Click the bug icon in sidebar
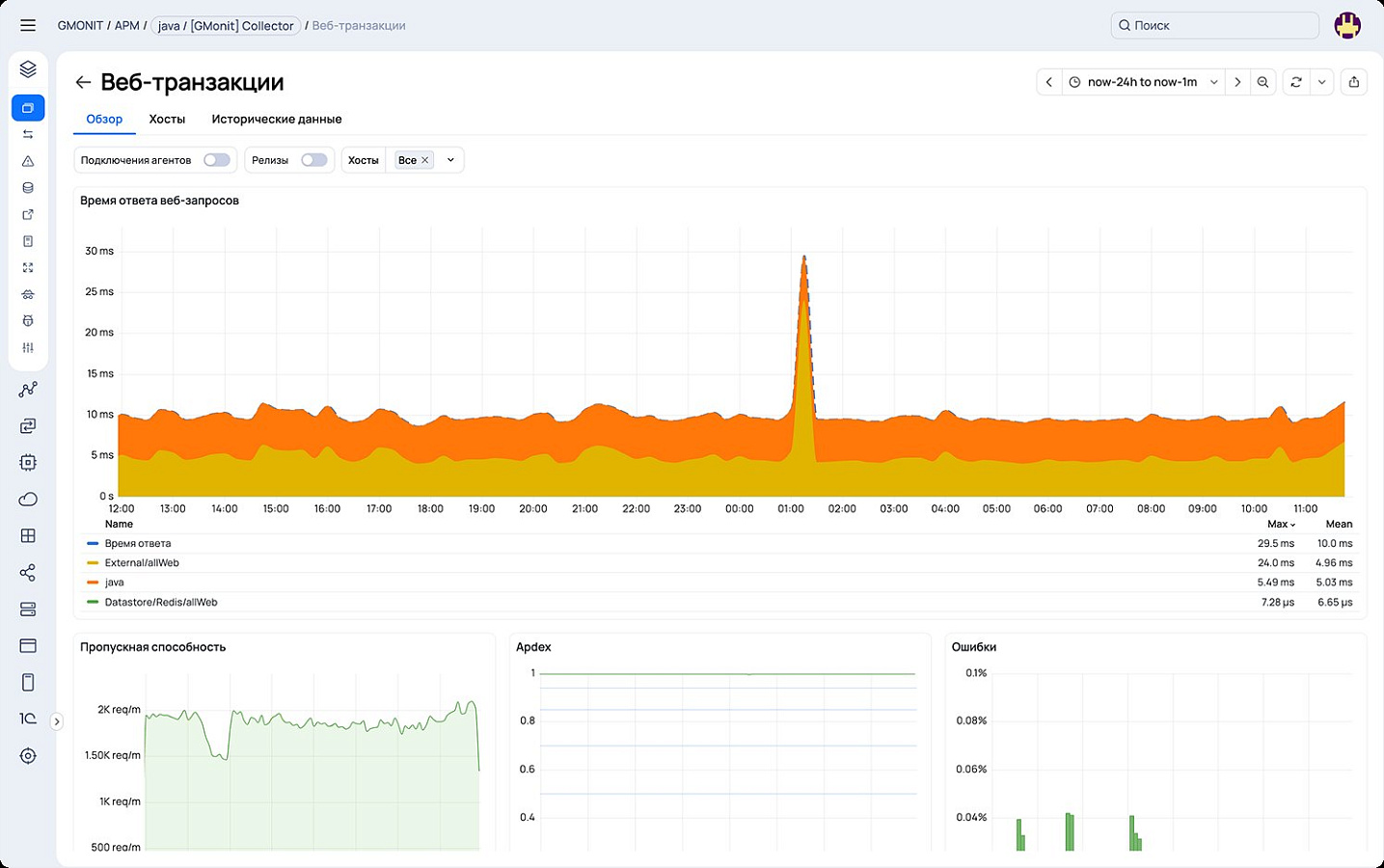Viewport: 1384px width, 868px height. pyautogui.click(x=28, y=320)
